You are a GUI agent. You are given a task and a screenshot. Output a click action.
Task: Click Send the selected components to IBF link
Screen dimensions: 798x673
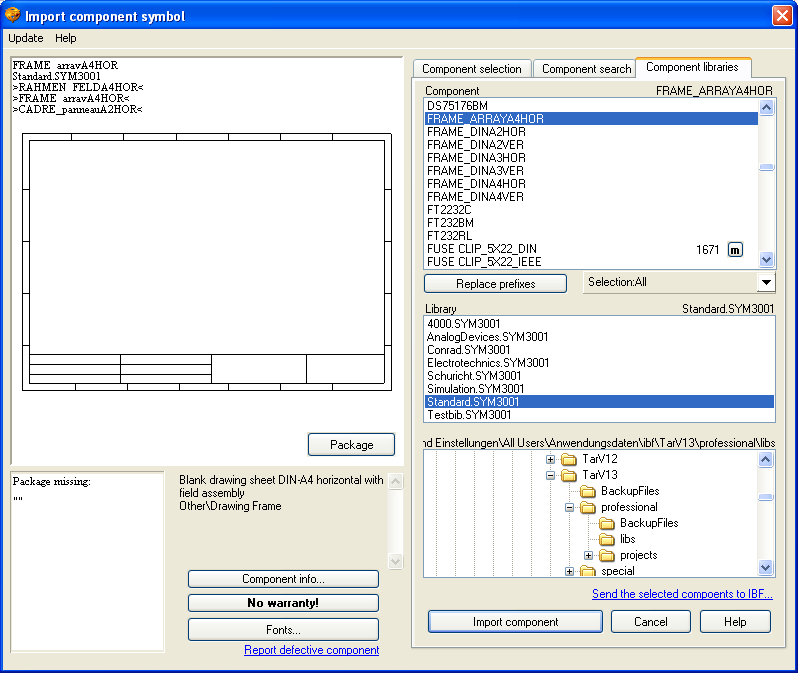click(682, 594)
